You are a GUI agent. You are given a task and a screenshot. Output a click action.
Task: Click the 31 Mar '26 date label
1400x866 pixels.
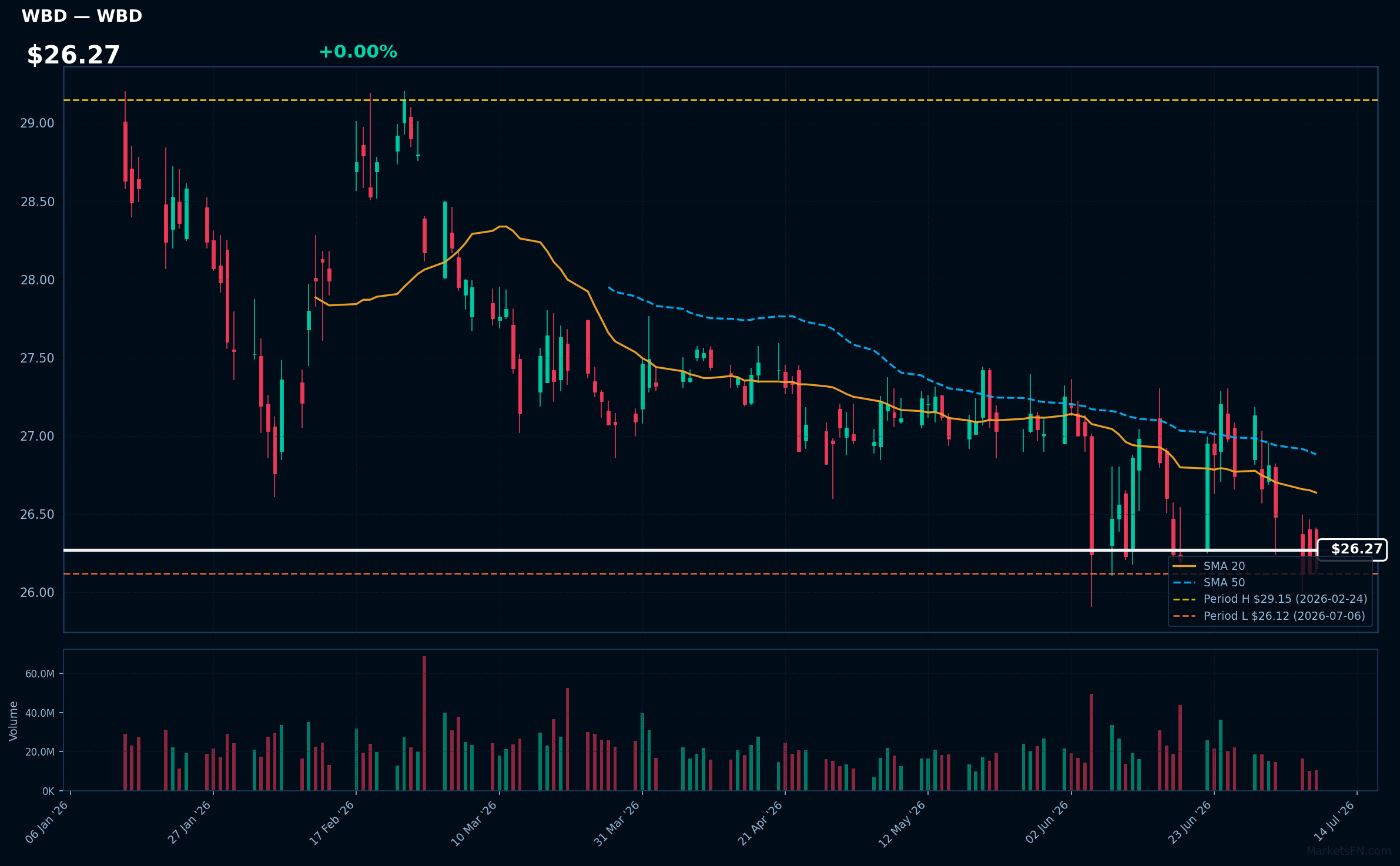(x=617, y=823)
